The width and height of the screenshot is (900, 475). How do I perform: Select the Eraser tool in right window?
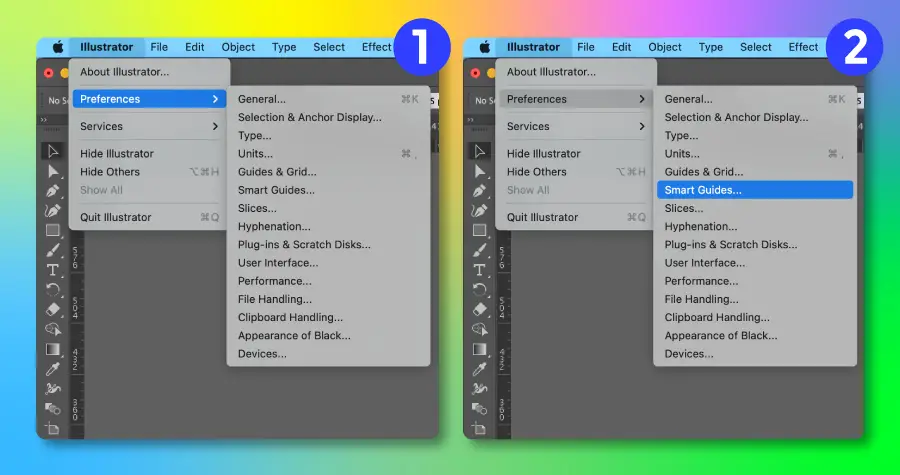pyautogui.click(x=480, y=310)
